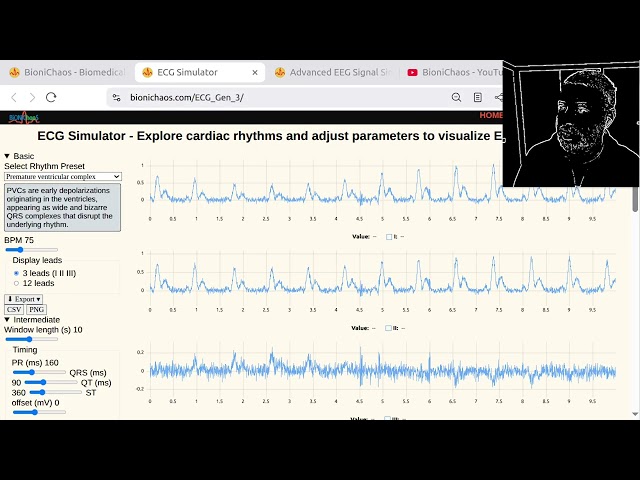Click the HOME link in site header

coord(491,116)
